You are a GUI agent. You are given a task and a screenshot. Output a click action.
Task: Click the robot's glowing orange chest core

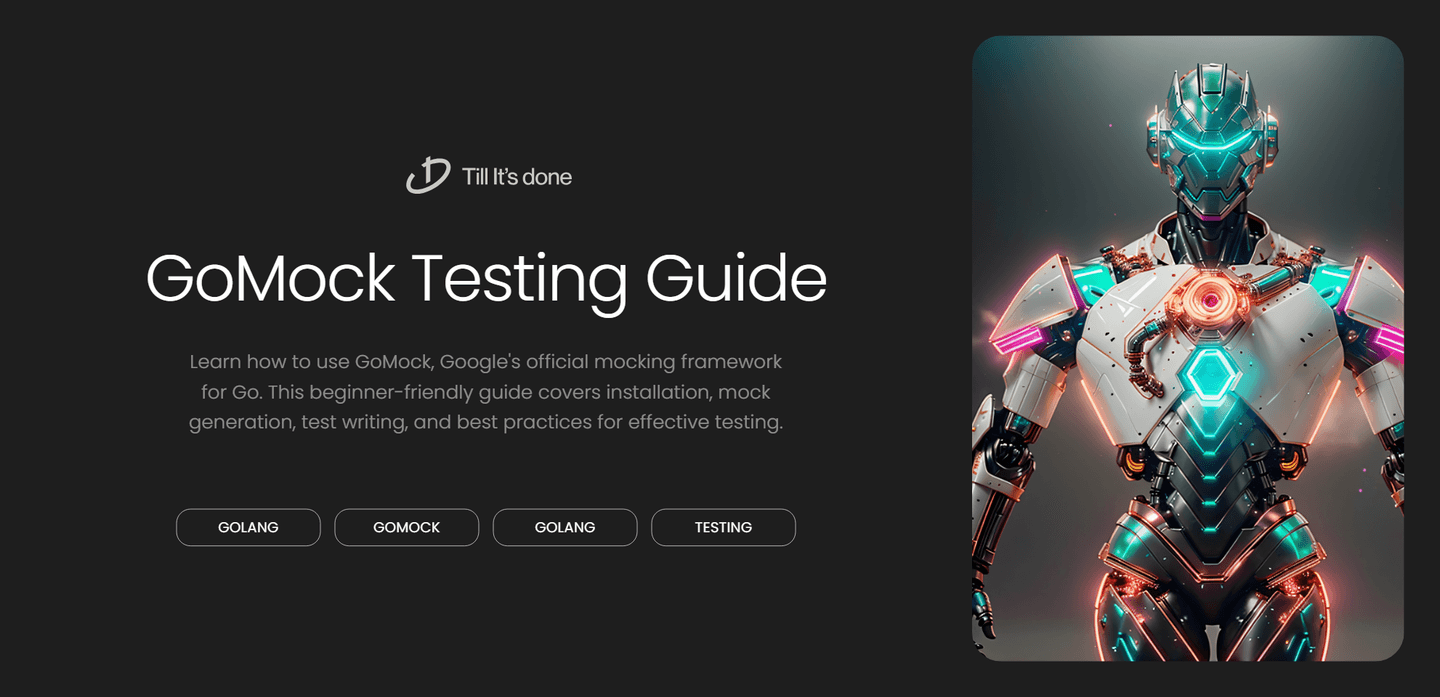(x=1210, y=298)
